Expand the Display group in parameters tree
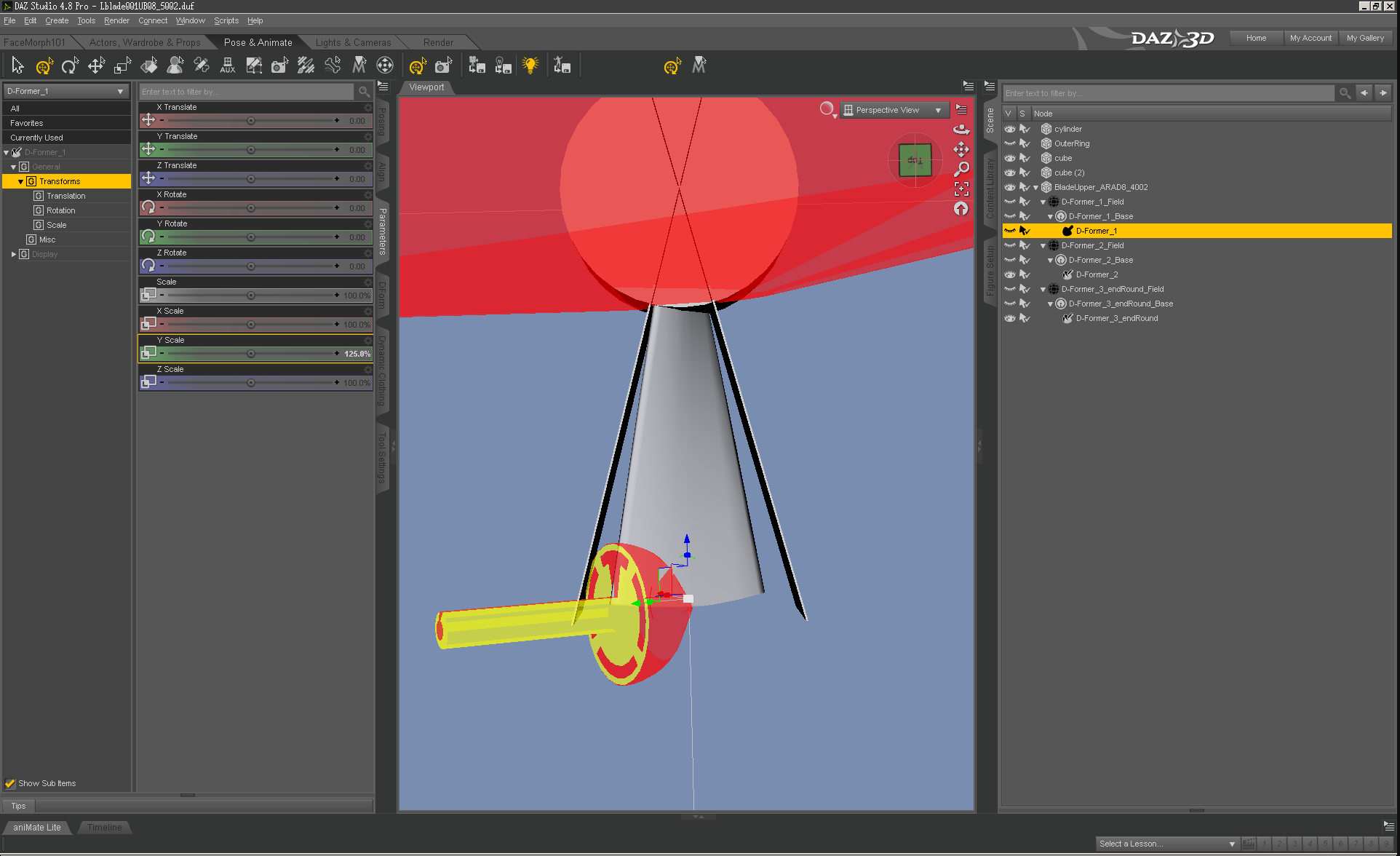The width and height of the screenshot is (1400, 856). [x=14, y=254]
